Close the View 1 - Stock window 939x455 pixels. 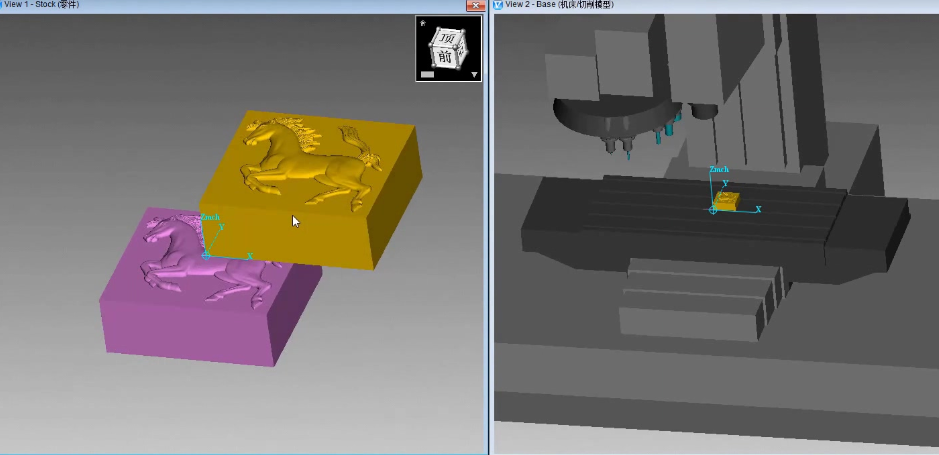[475, 5]
